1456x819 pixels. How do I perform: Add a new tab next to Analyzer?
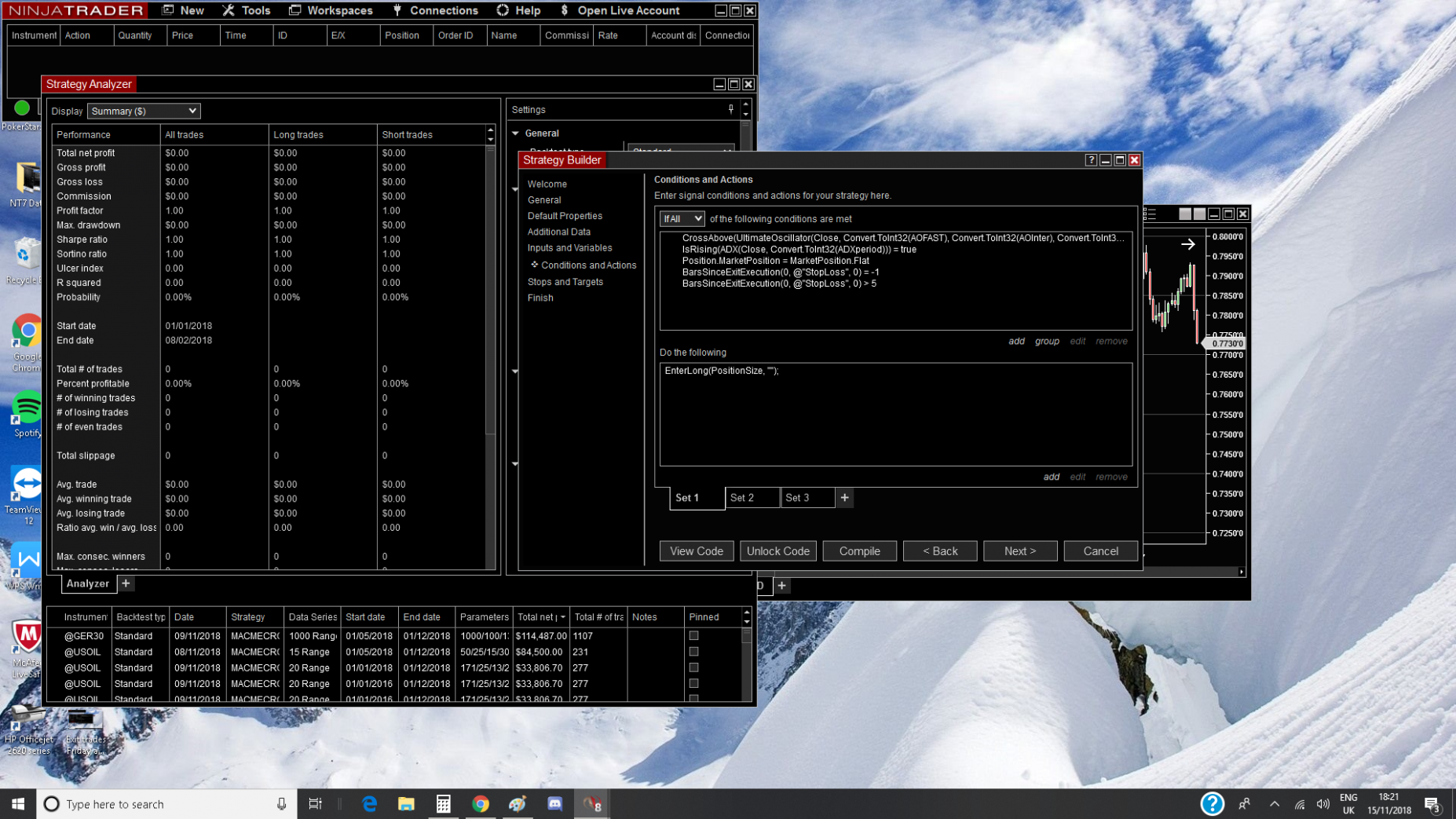point(126,583)
